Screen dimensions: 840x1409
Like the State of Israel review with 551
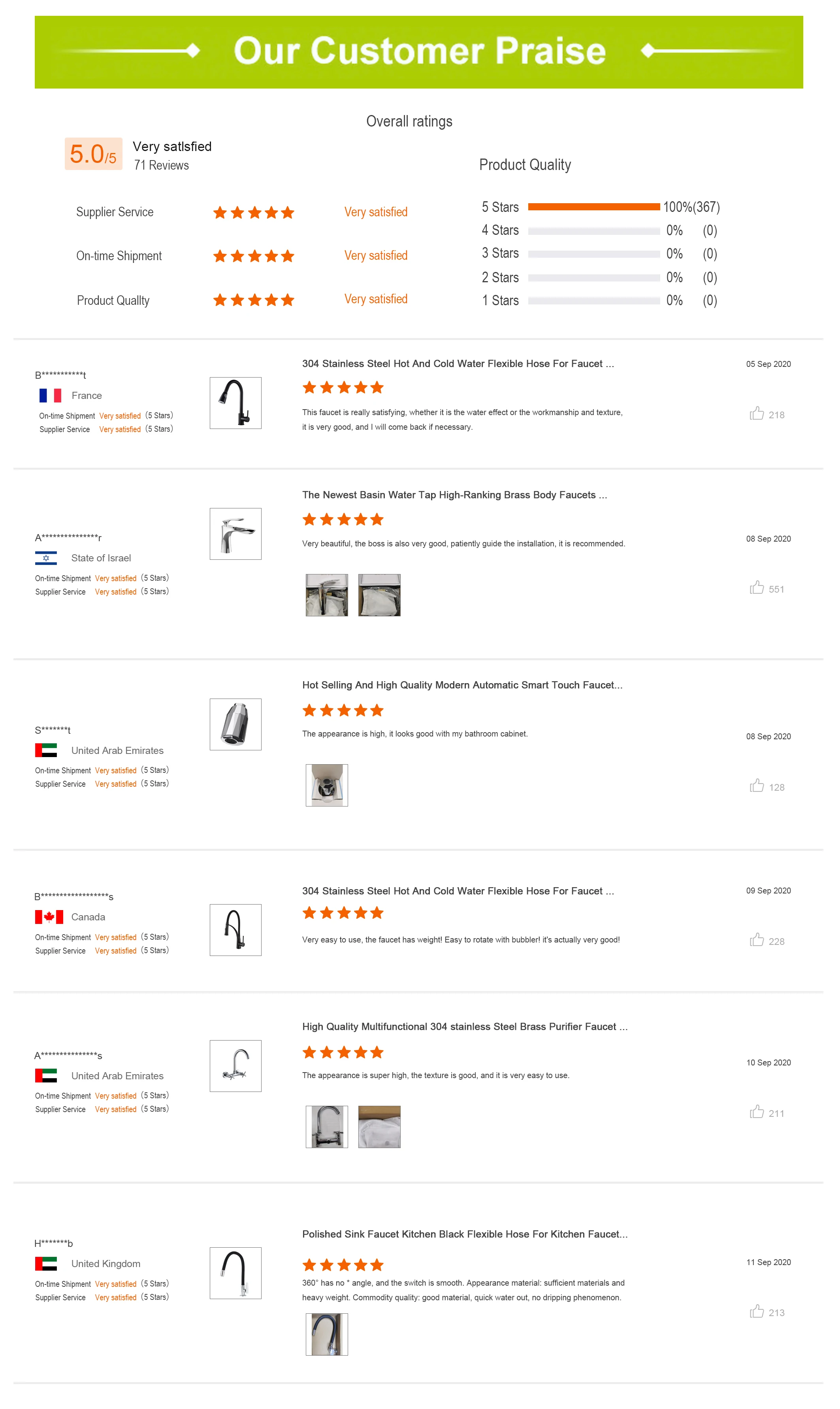pyautogui.click(x=756, y=588)
